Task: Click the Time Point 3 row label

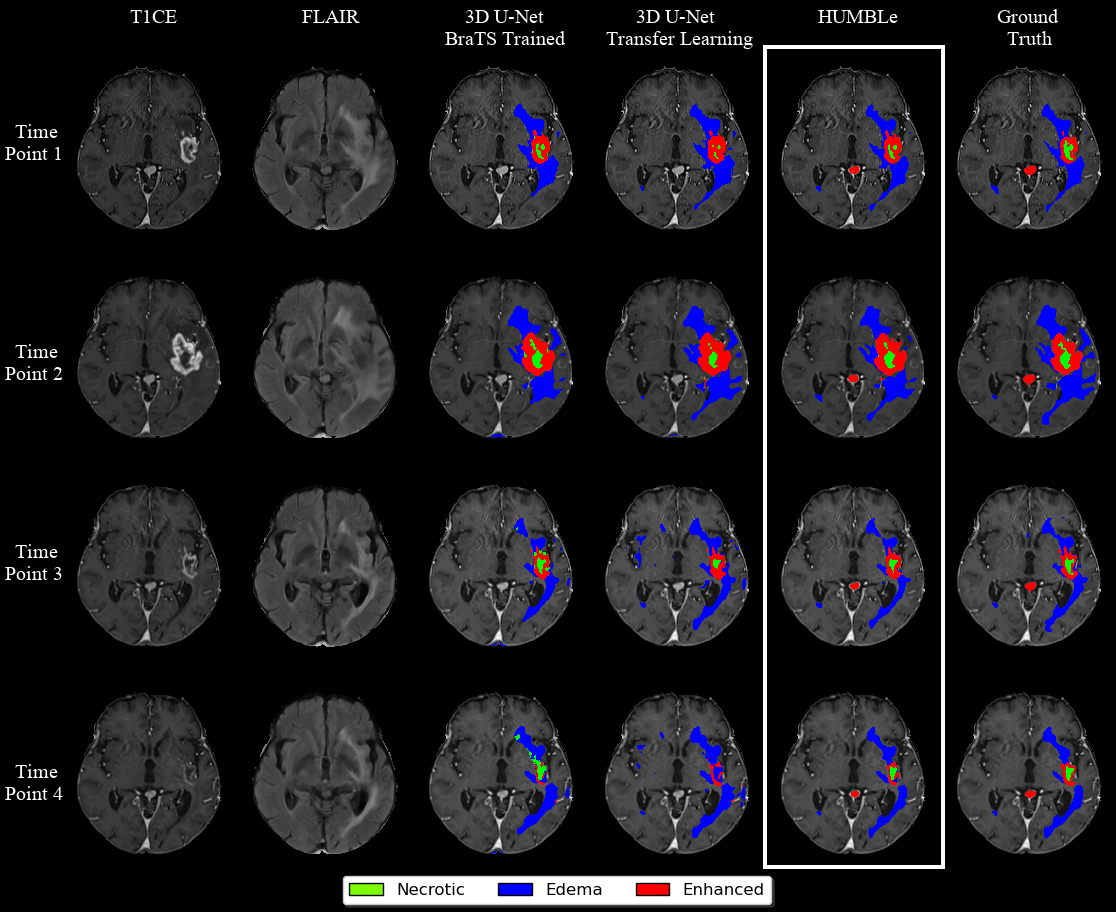Action: [x=37, y=563]
